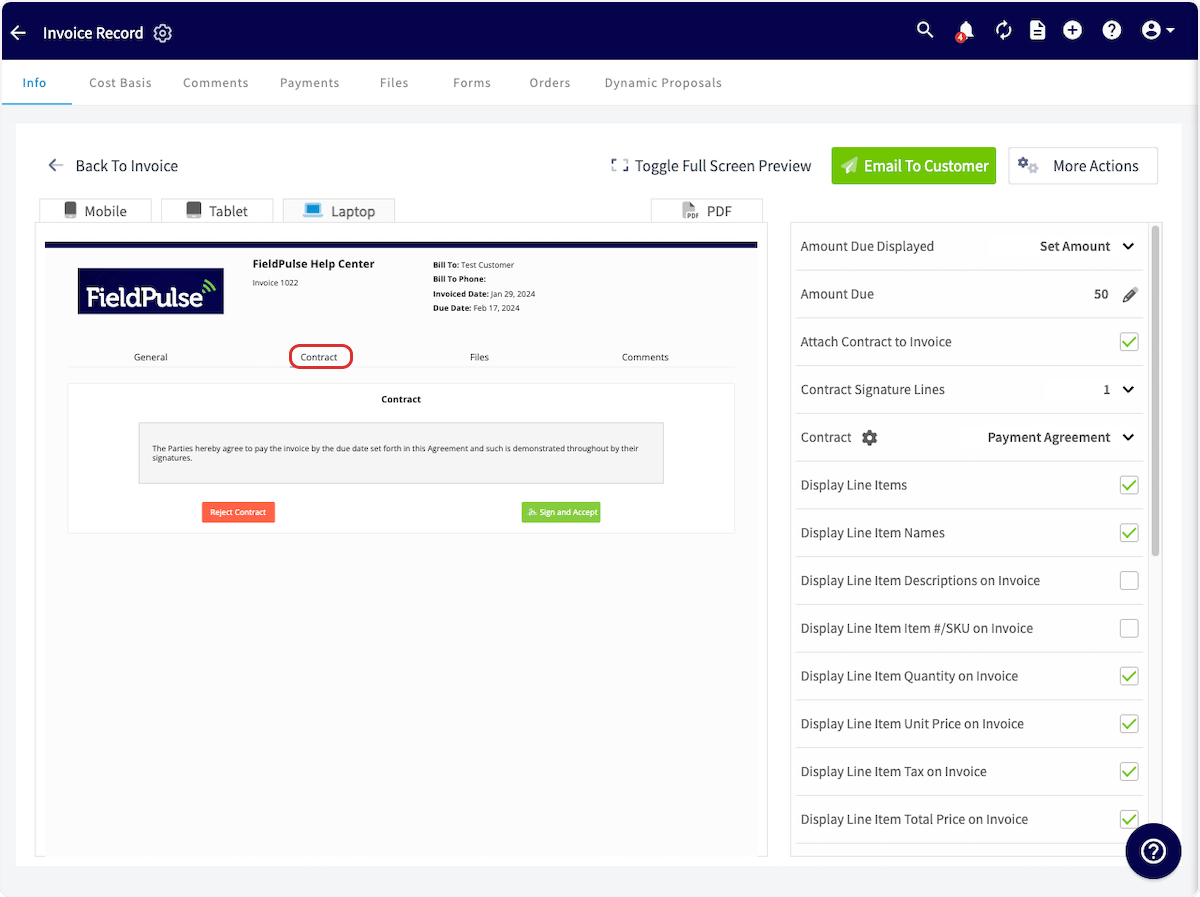Click Reject Contract button

tap(238, 512)
